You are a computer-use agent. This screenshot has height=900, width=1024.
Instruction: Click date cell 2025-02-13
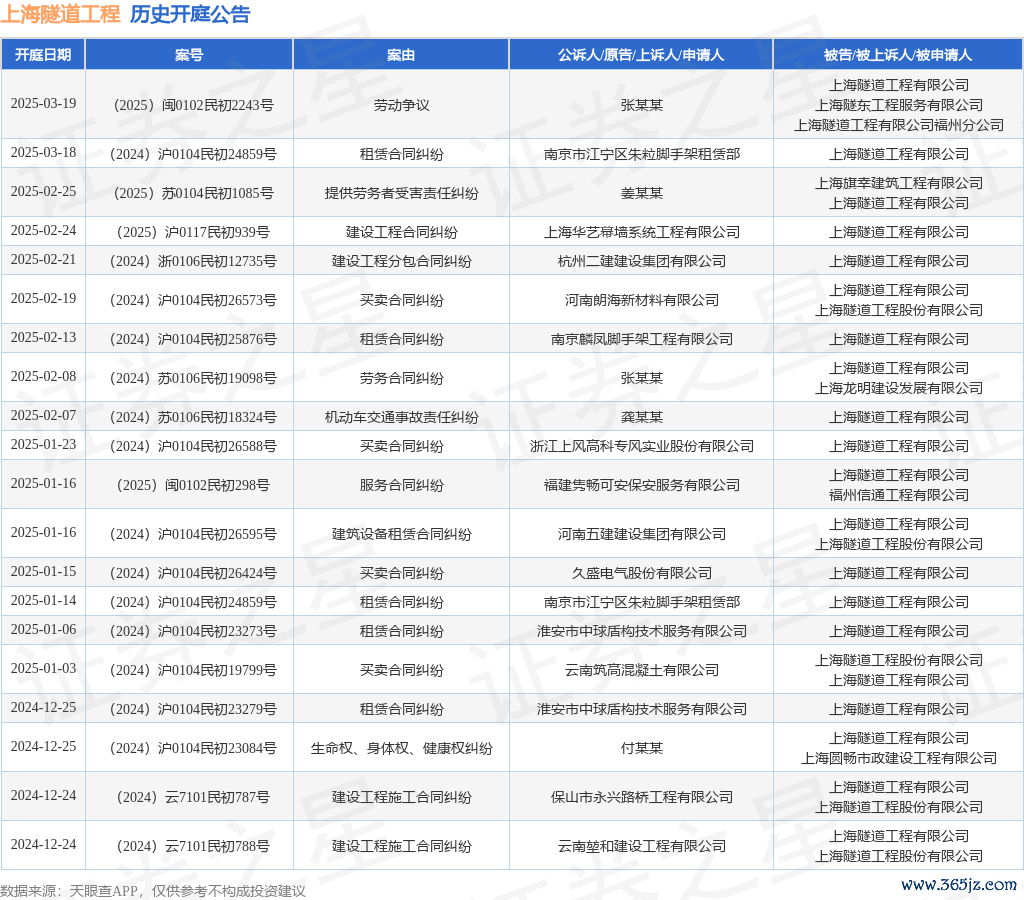[43, 338]
